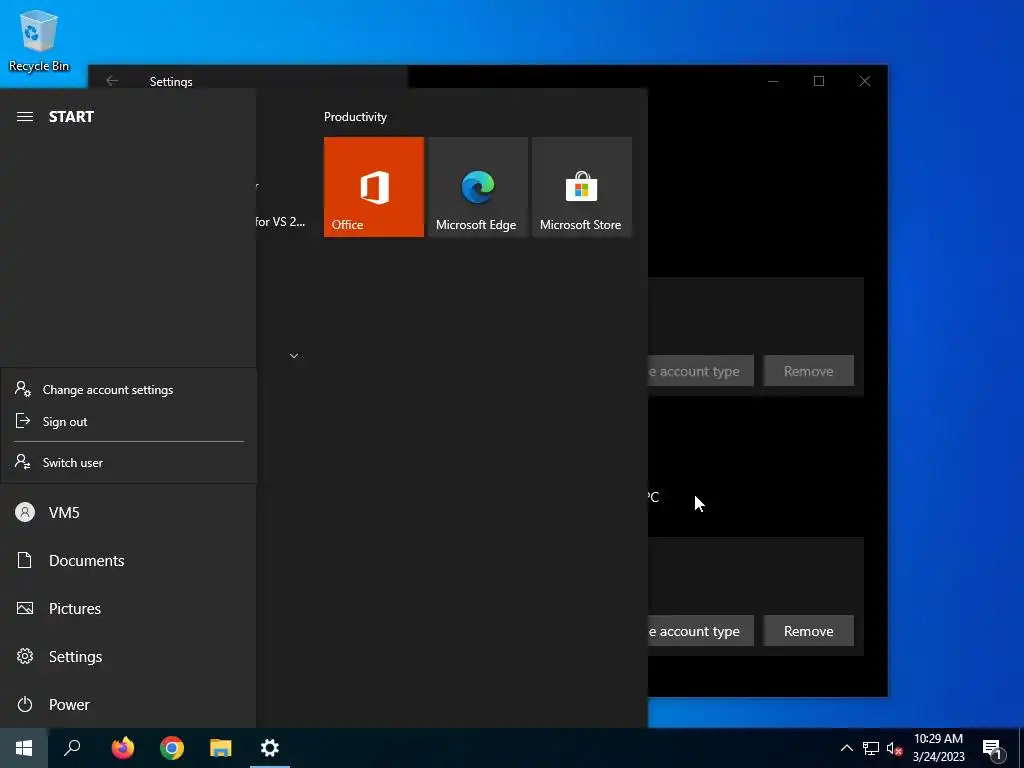Click the VM5 user account
Screen dimensions: 1024x768
click(128, 513)
